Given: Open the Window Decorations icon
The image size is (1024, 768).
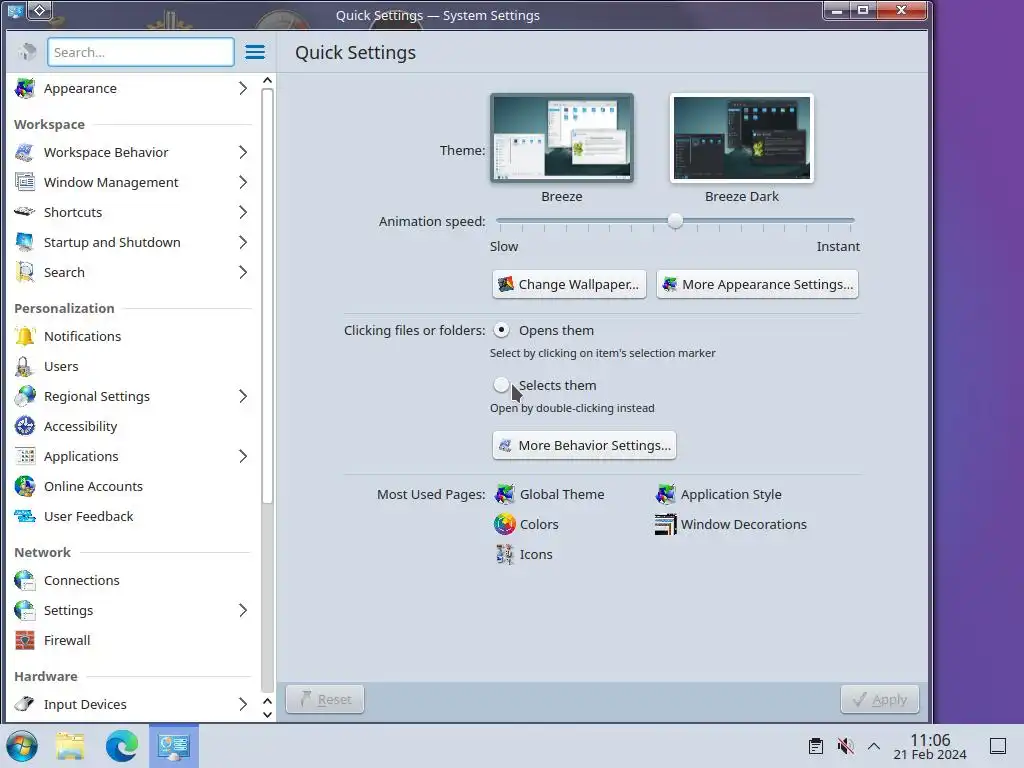Looking at the screenshot, I should tap(665, 524).
